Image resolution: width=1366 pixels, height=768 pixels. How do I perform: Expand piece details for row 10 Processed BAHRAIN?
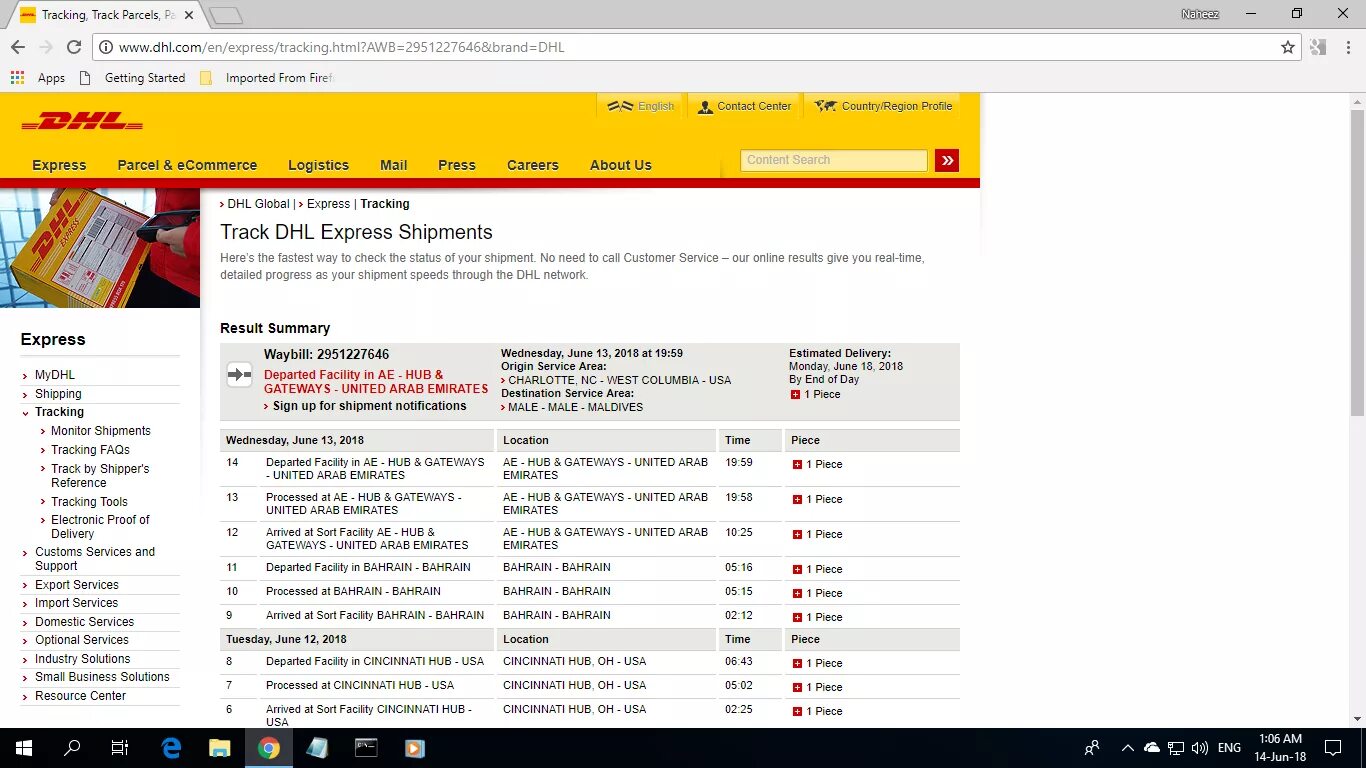coord(797,593)
